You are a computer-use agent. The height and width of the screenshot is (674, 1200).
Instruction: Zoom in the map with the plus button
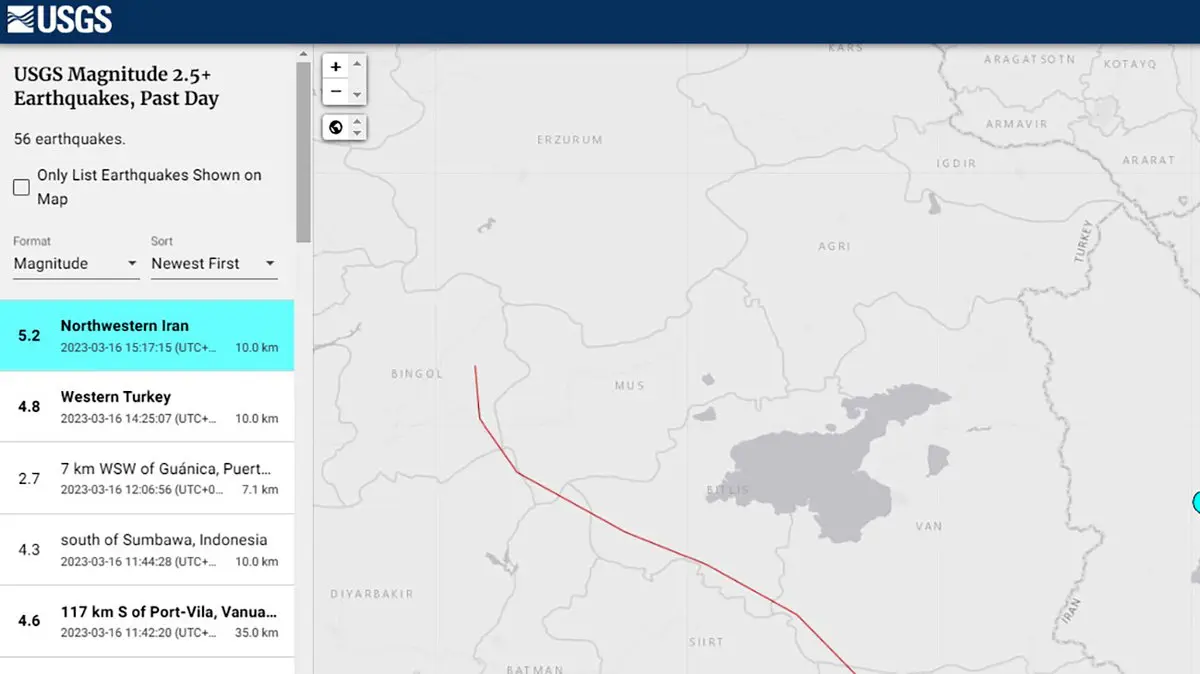pyautogui.click(x=336, y=67)
